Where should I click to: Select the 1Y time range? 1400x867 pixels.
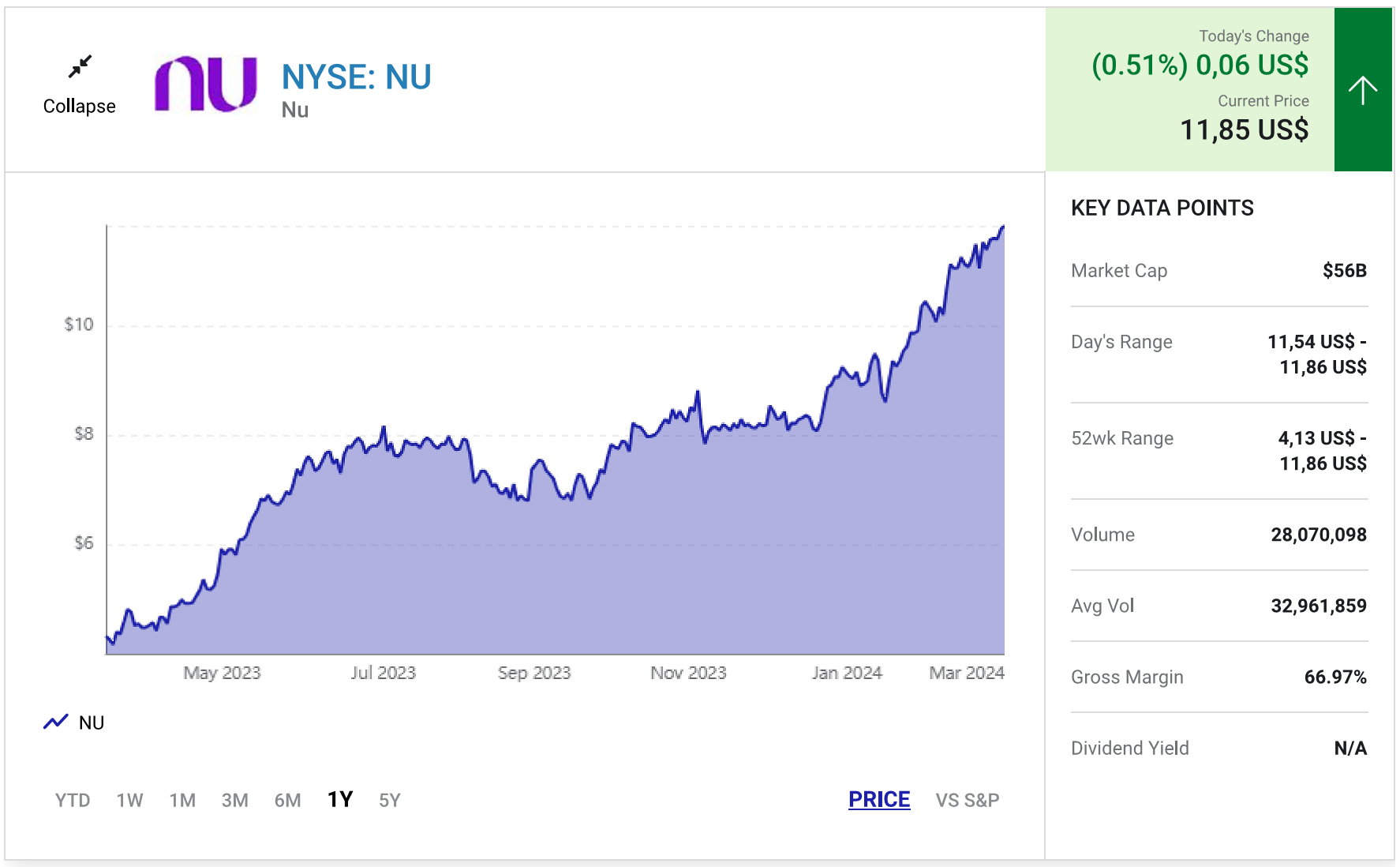(340, 799)
